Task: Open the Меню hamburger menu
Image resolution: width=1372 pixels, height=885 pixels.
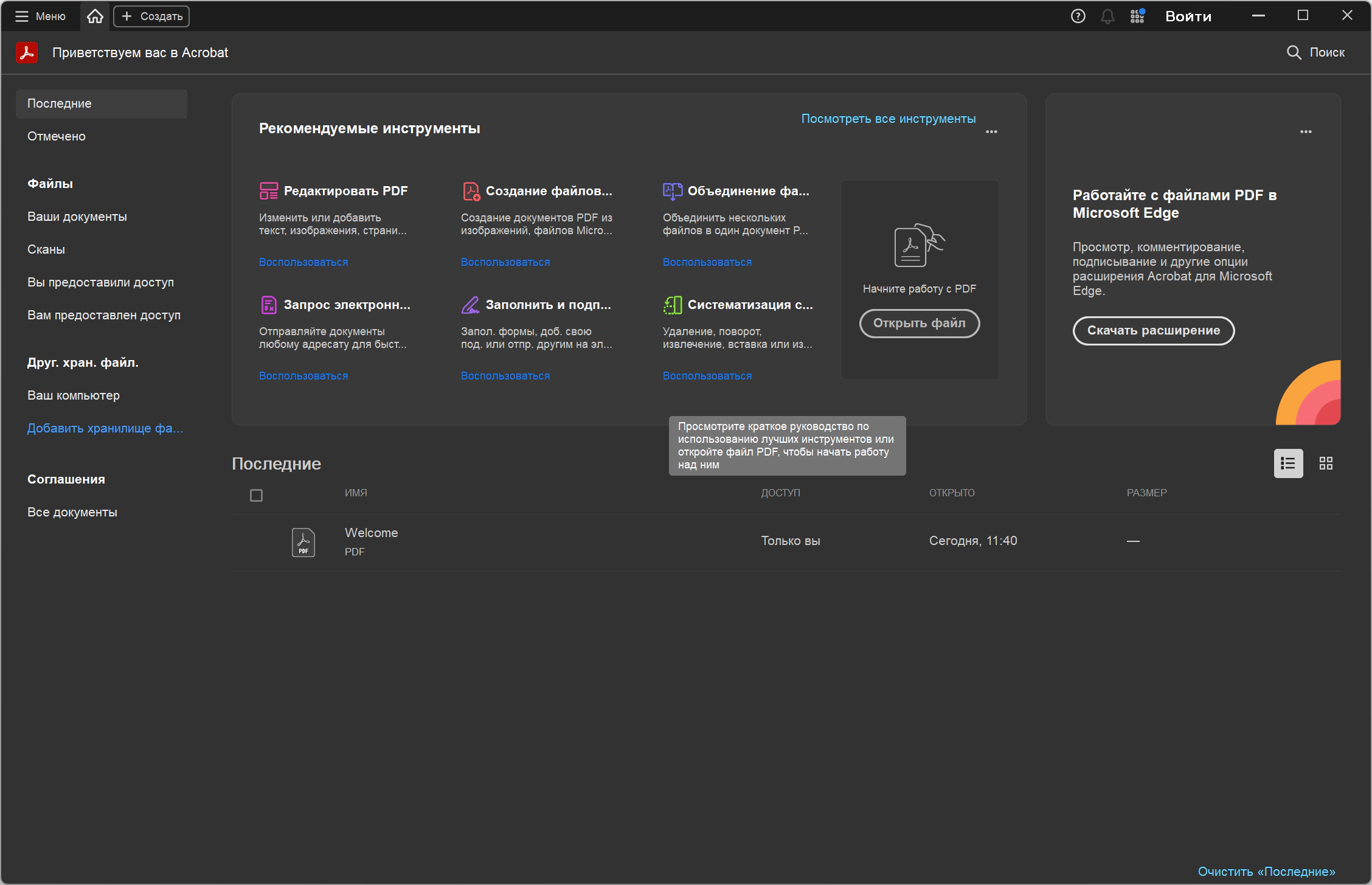Action: (40, 16)
